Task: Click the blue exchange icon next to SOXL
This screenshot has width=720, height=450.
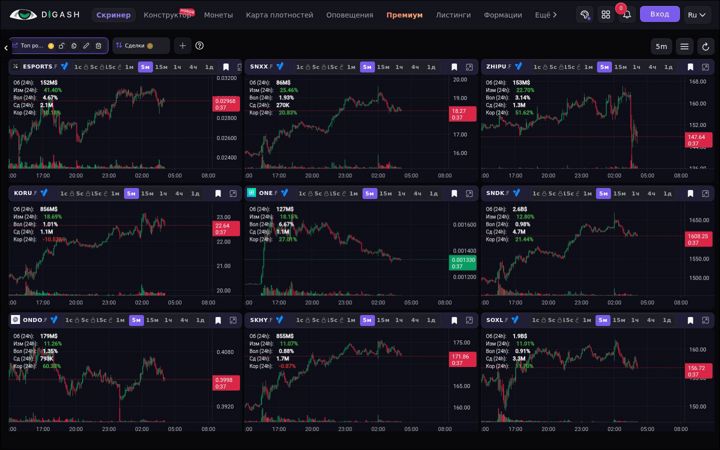Action: tap(515, 320)
